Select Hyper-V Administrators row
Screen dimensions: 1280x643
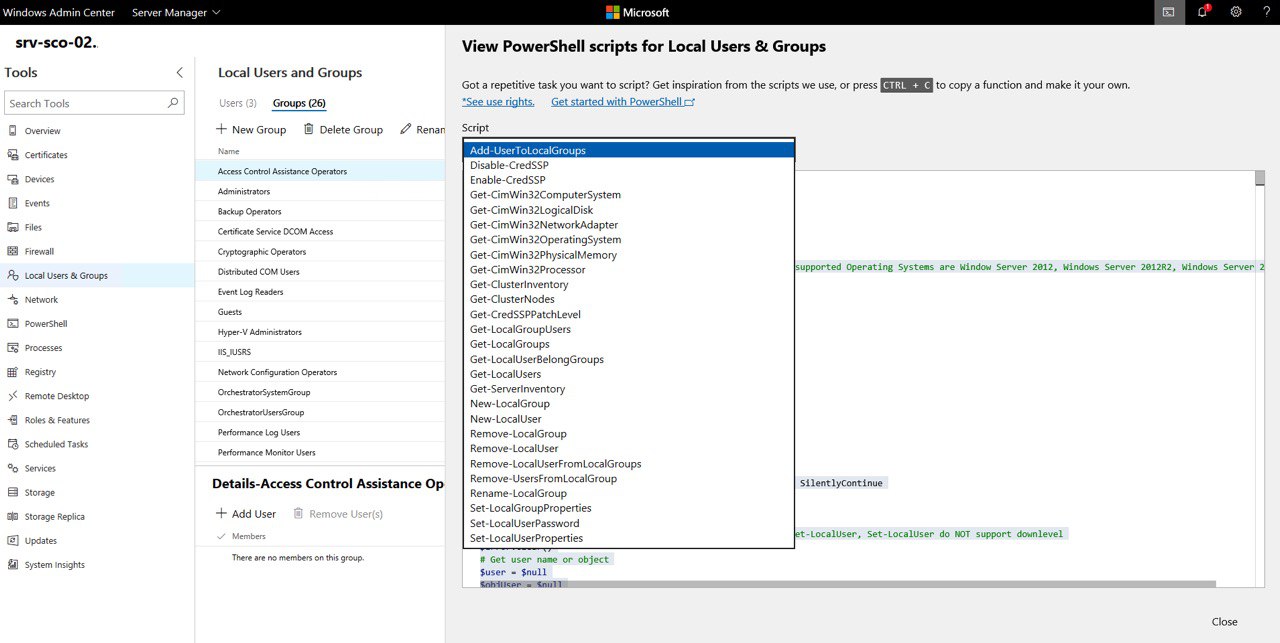(320, 332)
